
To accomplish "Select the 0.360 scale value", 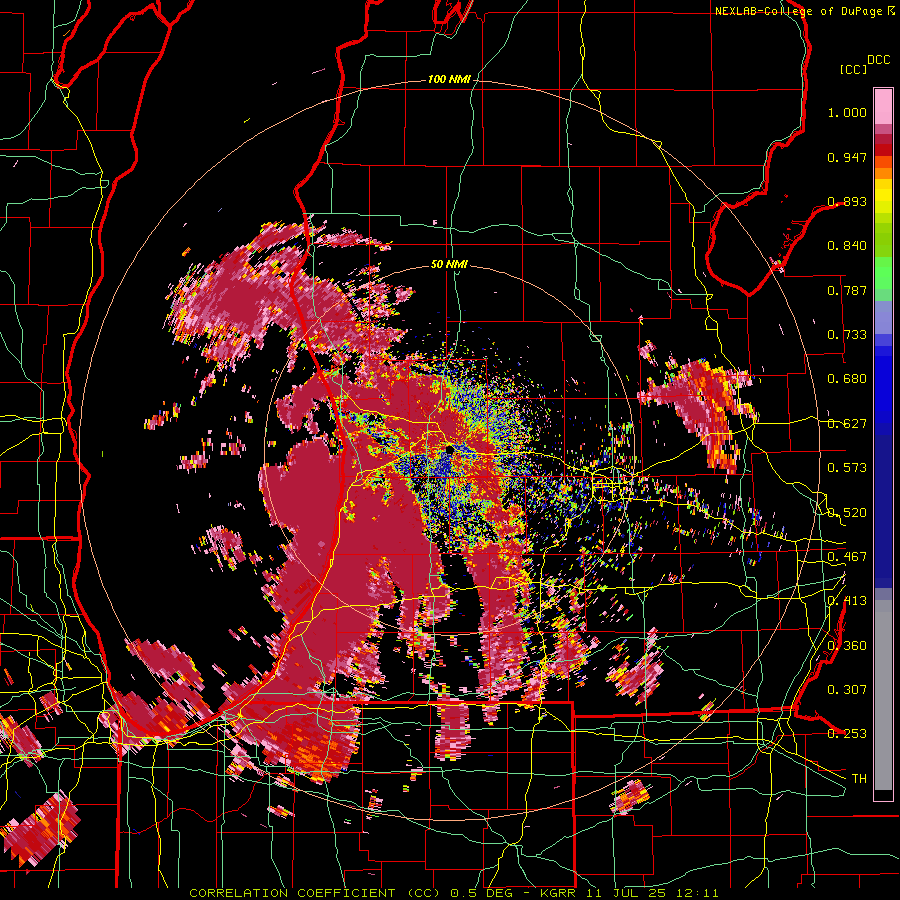I will pos(847,646).
